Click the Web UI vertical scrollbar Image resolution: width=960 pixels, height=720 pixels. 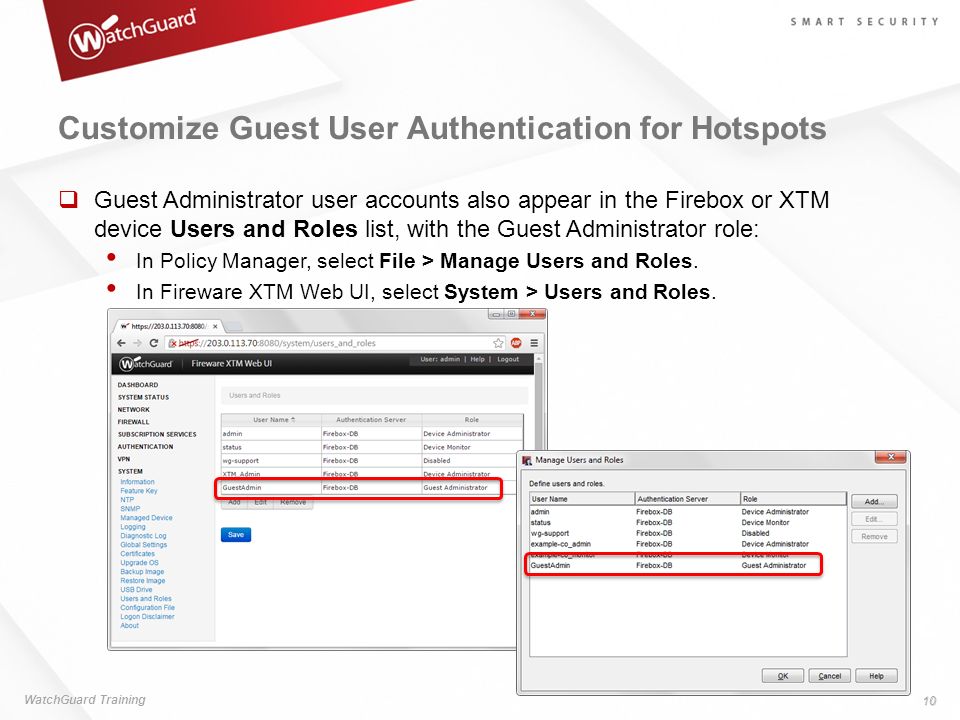539,404
